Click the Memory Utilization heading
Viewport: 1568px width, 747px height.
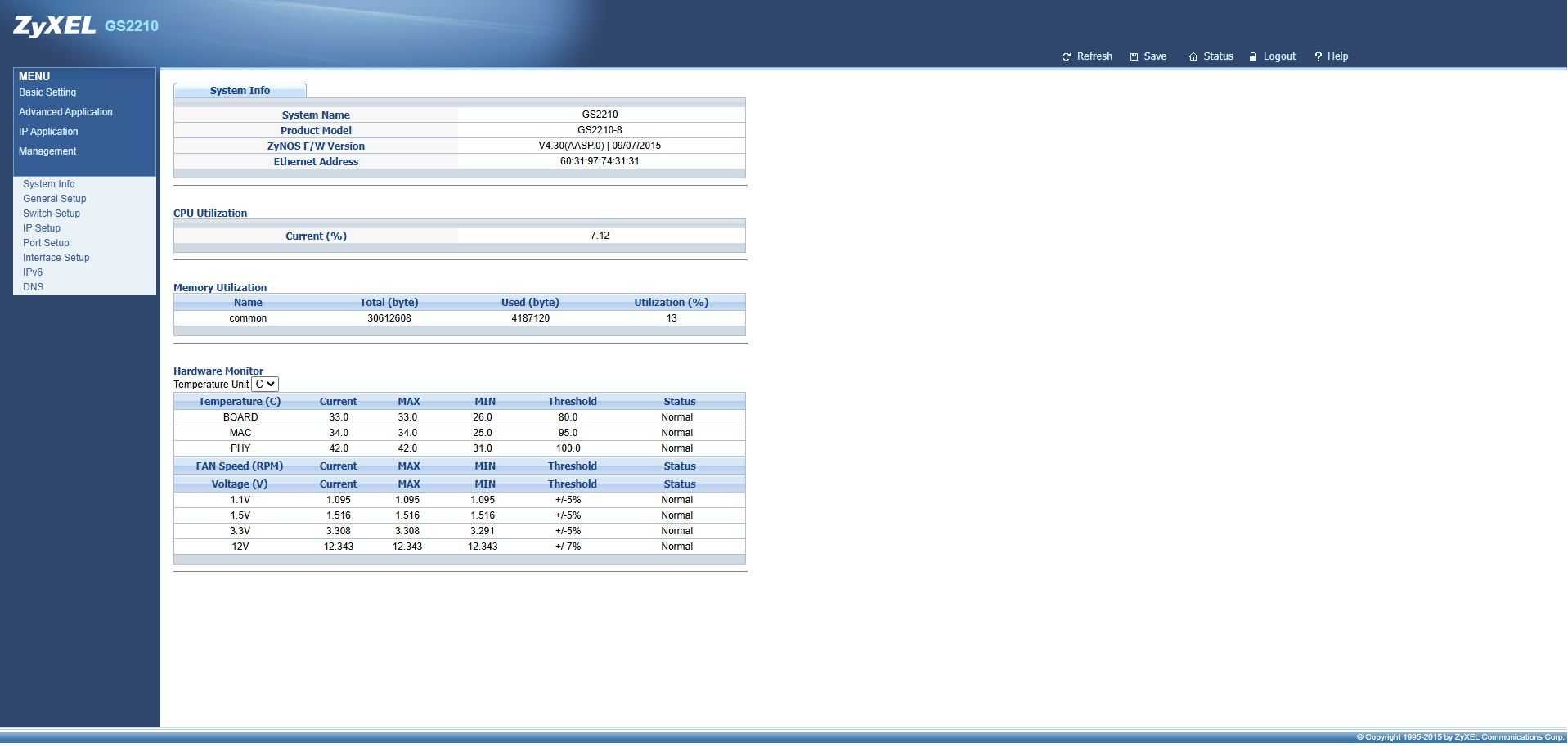(x=220, y=287)
